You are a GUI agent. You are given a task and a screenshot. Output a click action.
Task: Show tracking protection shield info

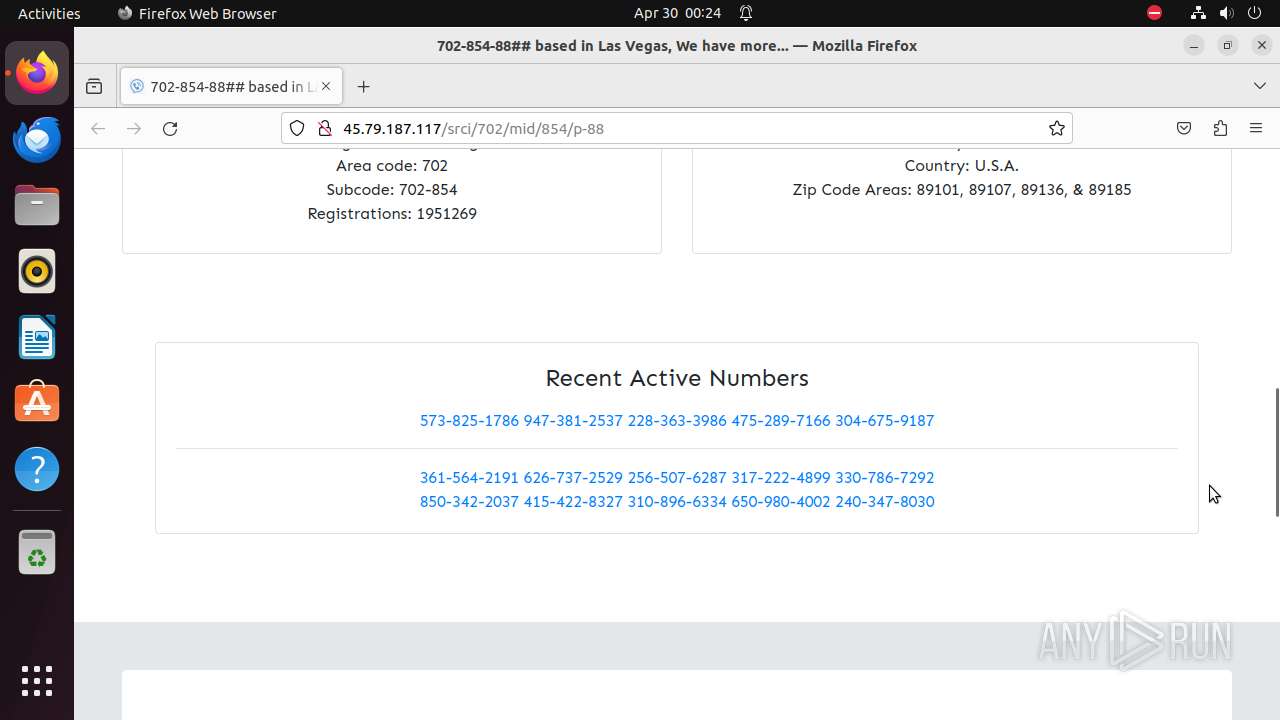tap(297, 128)
